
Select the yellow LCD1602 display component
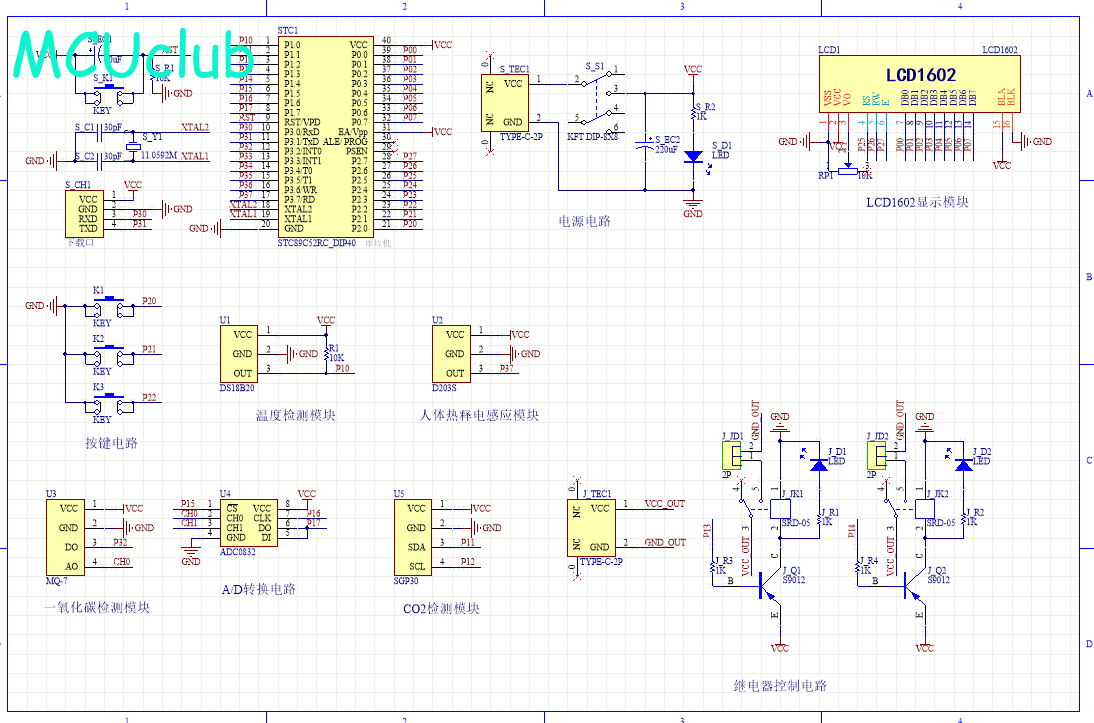pos(921,83)
